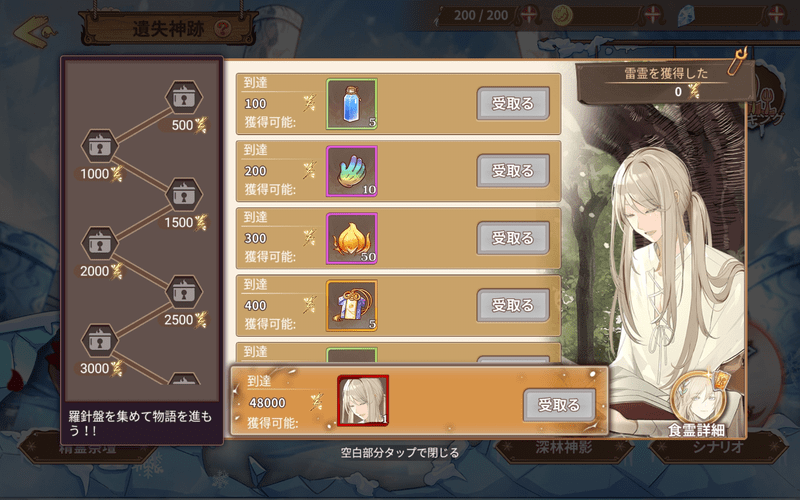Tap the blue potion bottle reward
800x500 pixels.
pyautogui.click(x=352, y=104)
